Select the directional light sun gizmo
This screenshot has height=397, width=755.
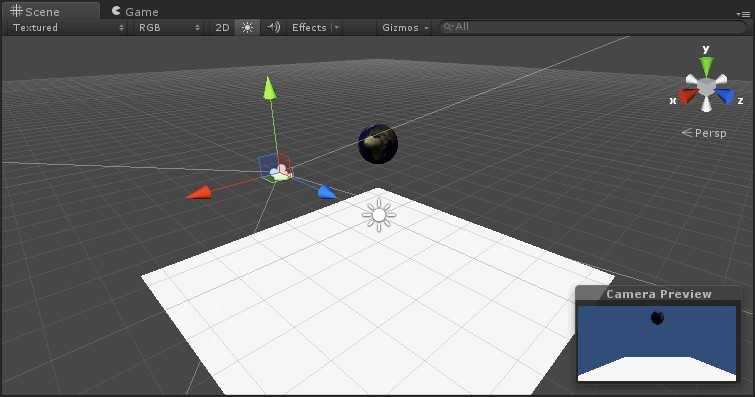(379, 215)
